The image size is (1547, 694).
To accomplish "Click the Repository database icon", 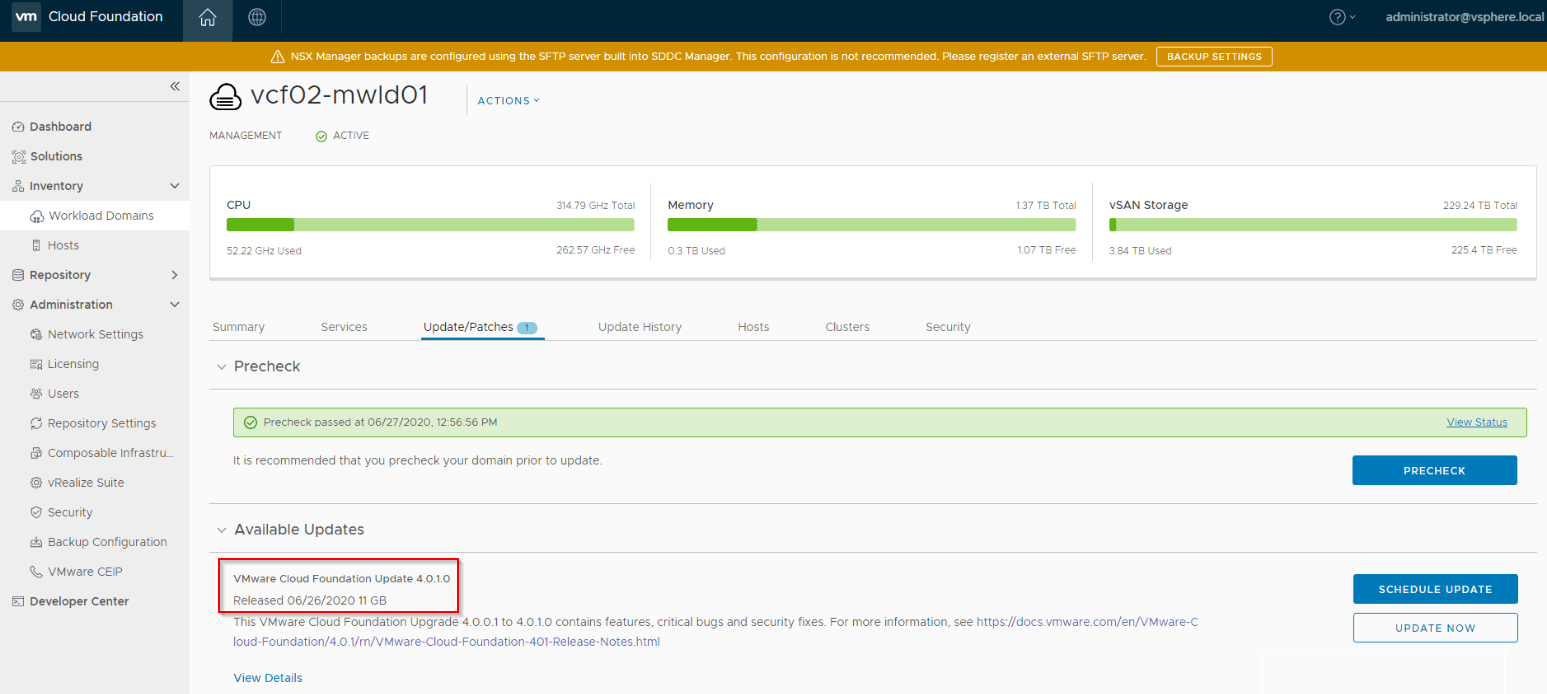I will 18,275.
